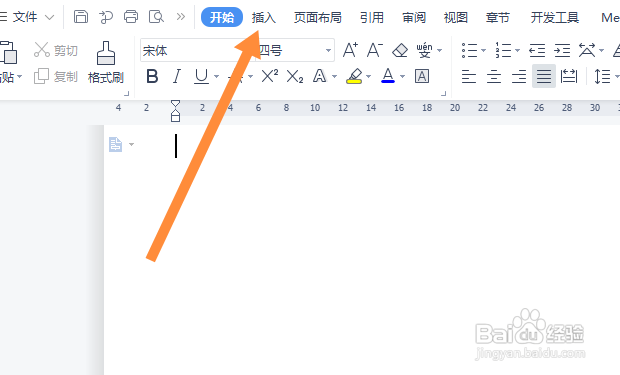Open the 章节 tab
The width and height of the screenshot is (620, 375).
pos(498,17)
